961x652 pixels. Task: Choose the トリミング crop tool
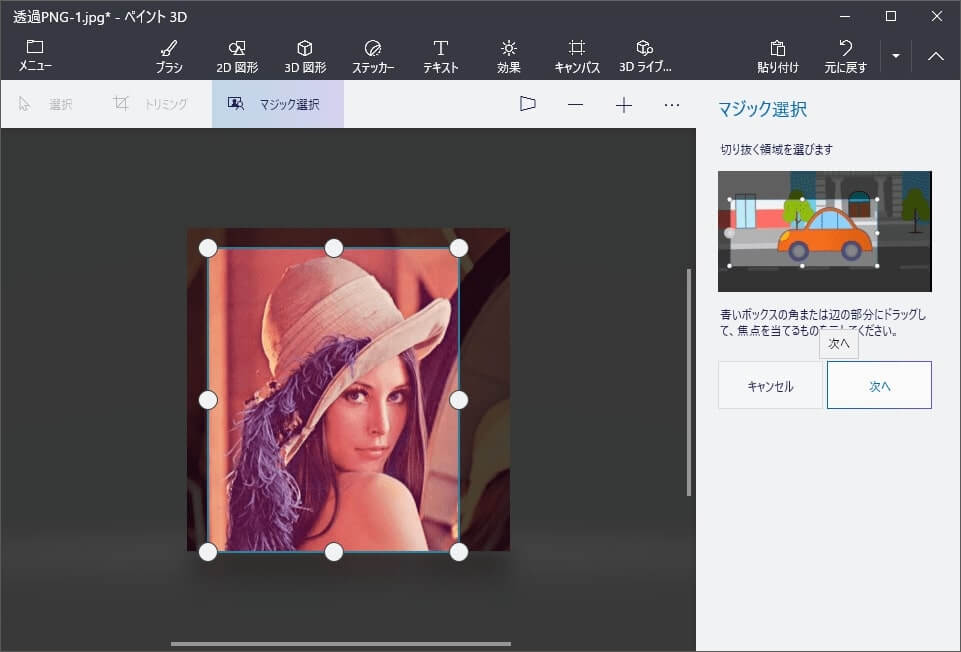coord(150,104)
